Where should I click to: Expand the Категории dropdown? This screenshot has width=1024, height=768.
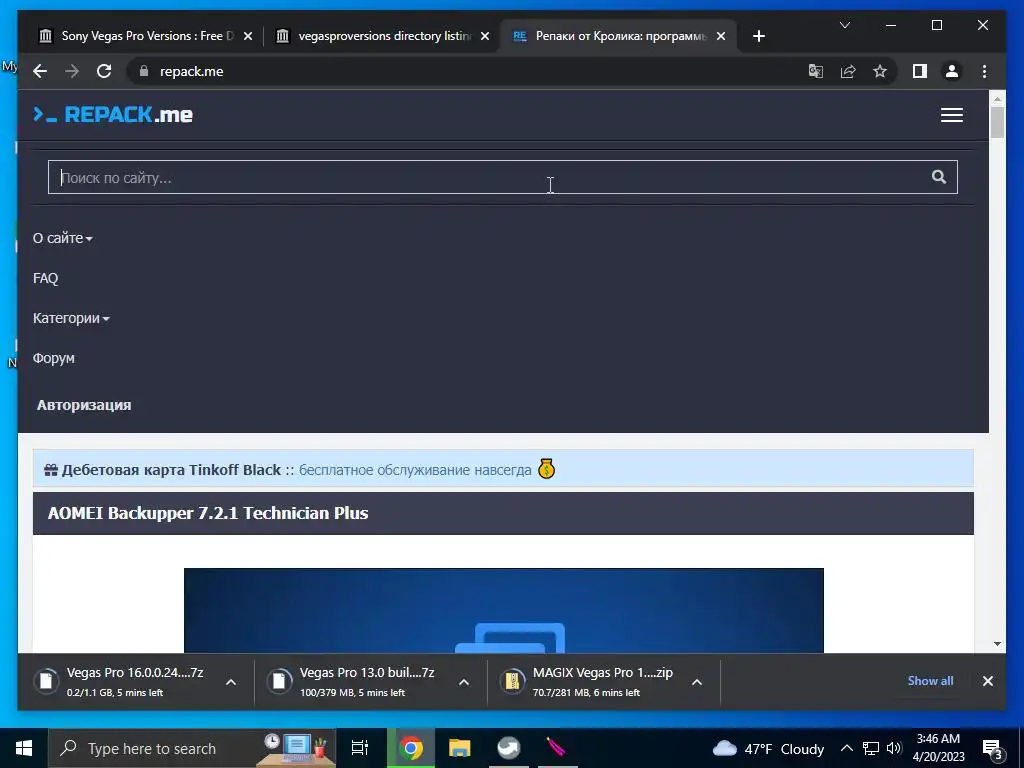point(71,318)
